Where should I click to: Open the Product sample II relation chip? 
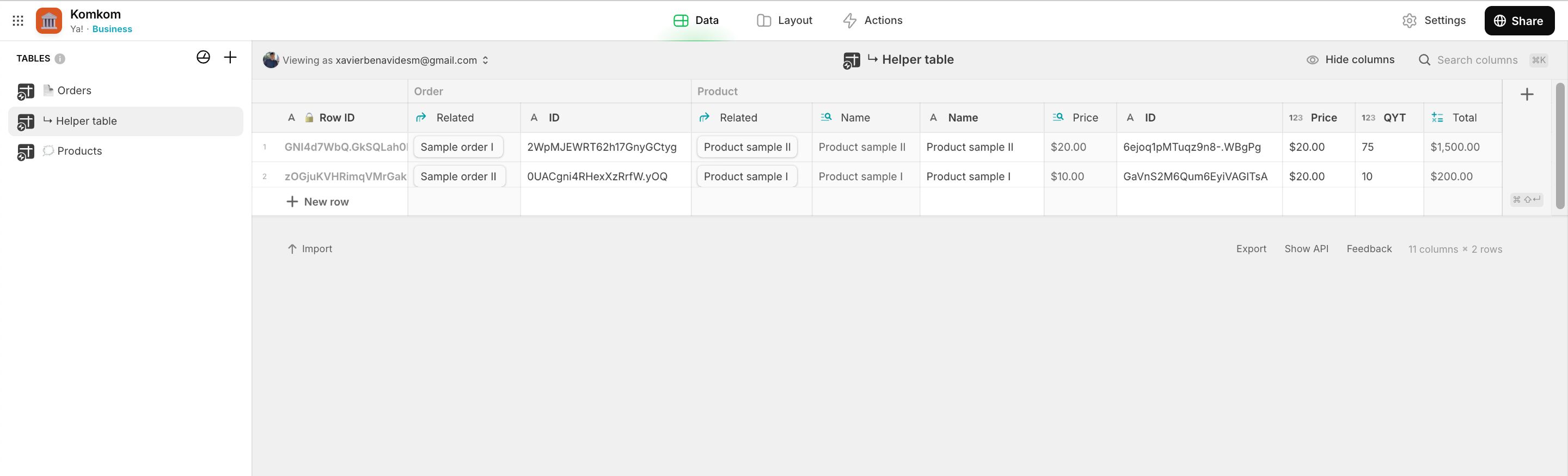[747, 147]
